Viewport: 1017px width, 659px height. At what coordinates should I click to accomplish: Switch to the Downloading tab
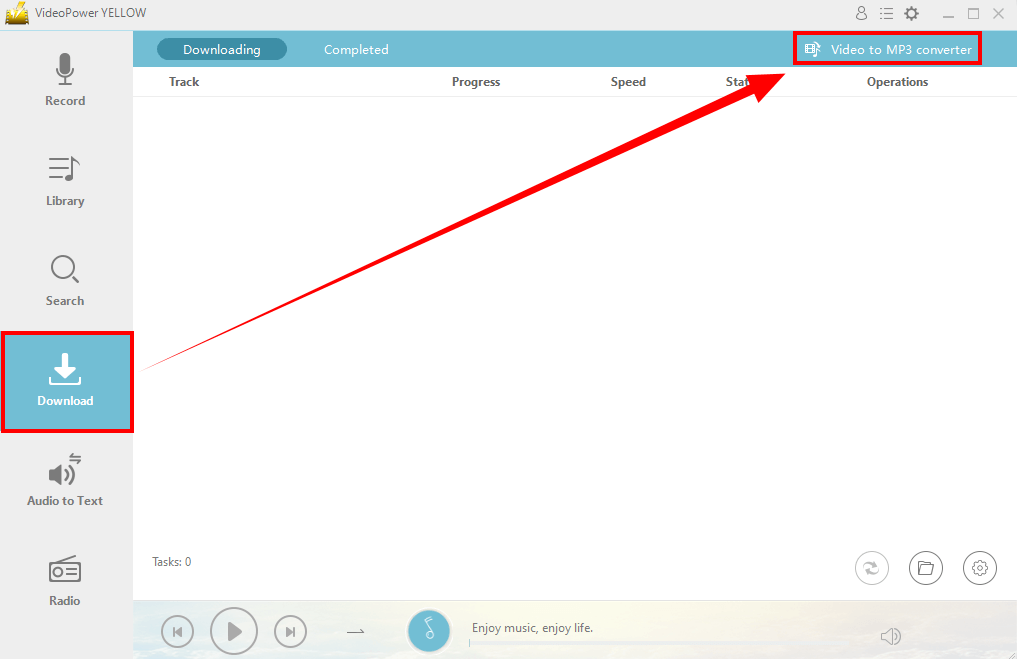222,49
